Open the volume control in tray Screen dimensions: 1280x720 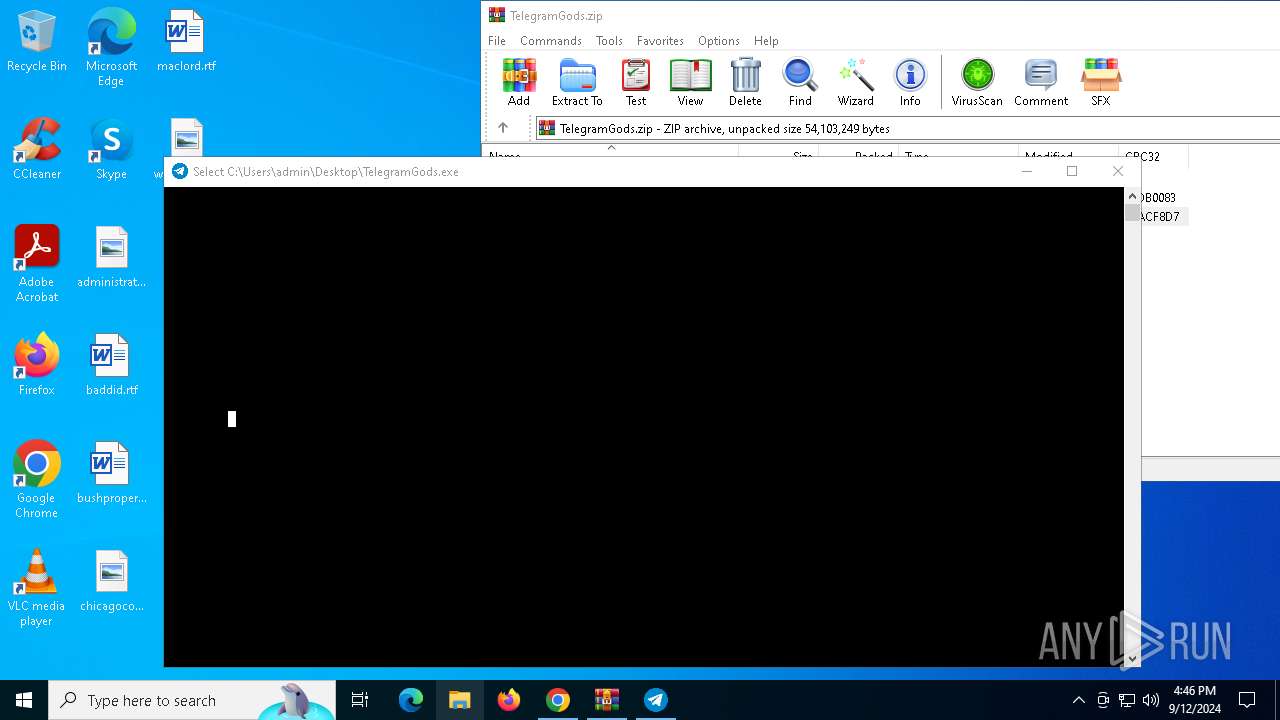[x=1151, y=700]
